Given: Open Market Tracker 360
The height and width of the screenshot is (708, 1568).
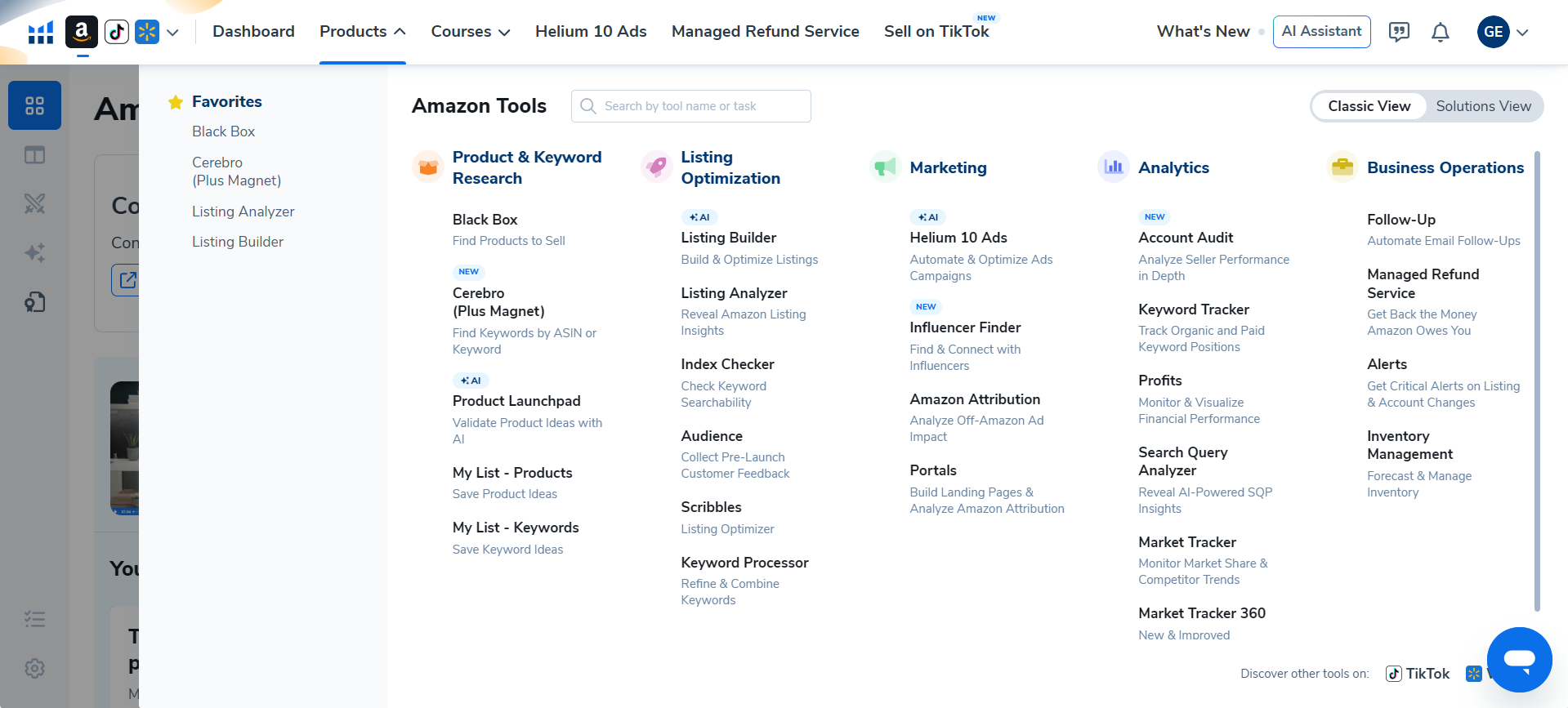Looking at the screenshot, I should [1202, 613].
